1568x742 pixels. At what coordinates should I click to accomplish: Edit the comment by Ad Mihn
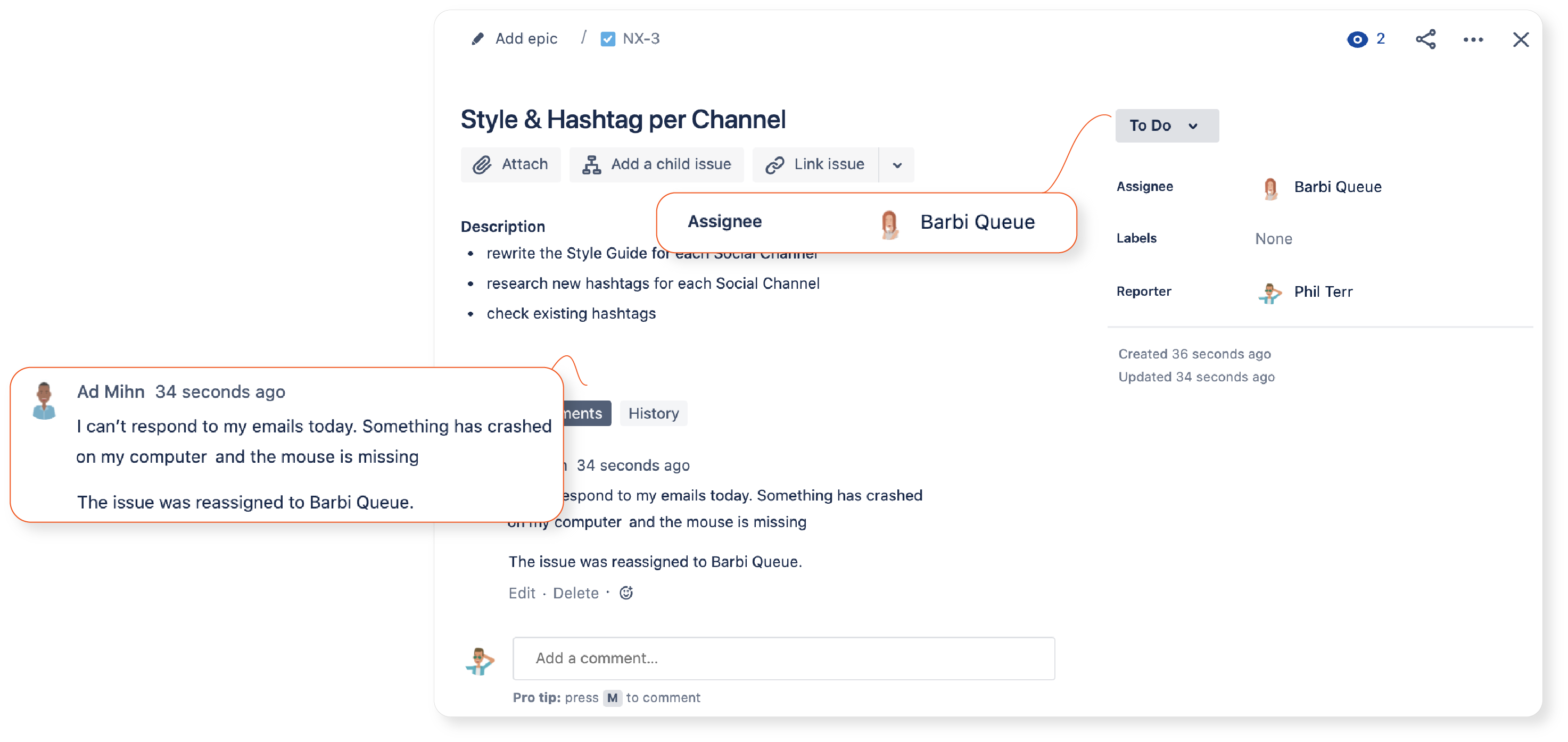[521, 593]
